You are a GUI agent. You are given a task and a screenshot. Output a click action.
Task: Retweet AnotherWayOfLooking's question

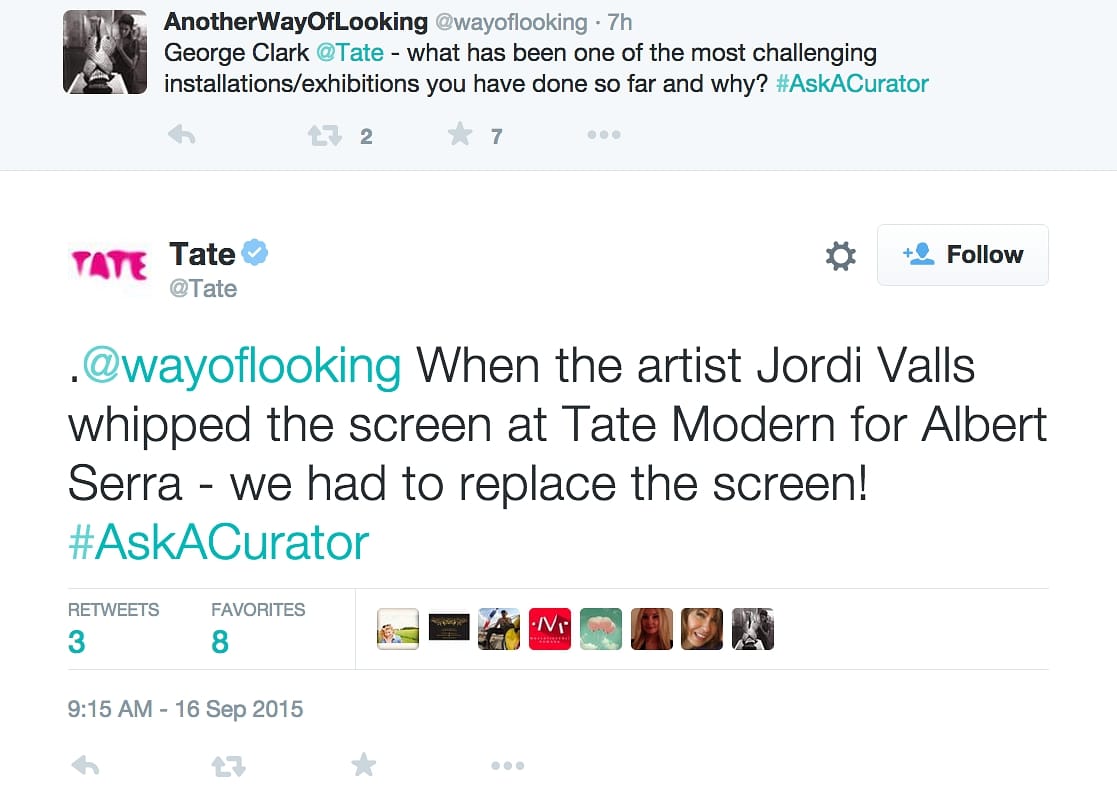coord(323,135)
